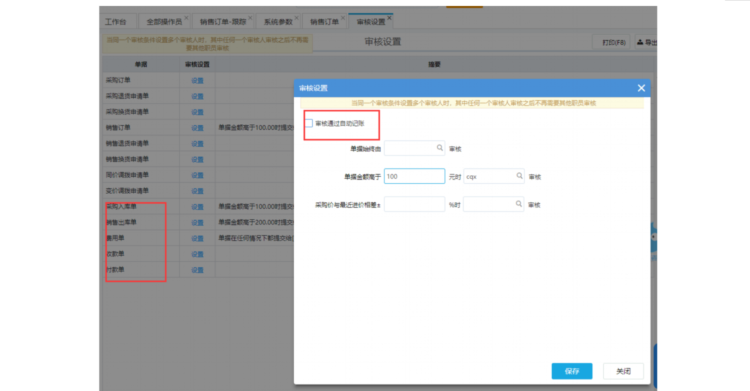Select the 付款单 row name
The image size is (750, 391).
[115, 269]
